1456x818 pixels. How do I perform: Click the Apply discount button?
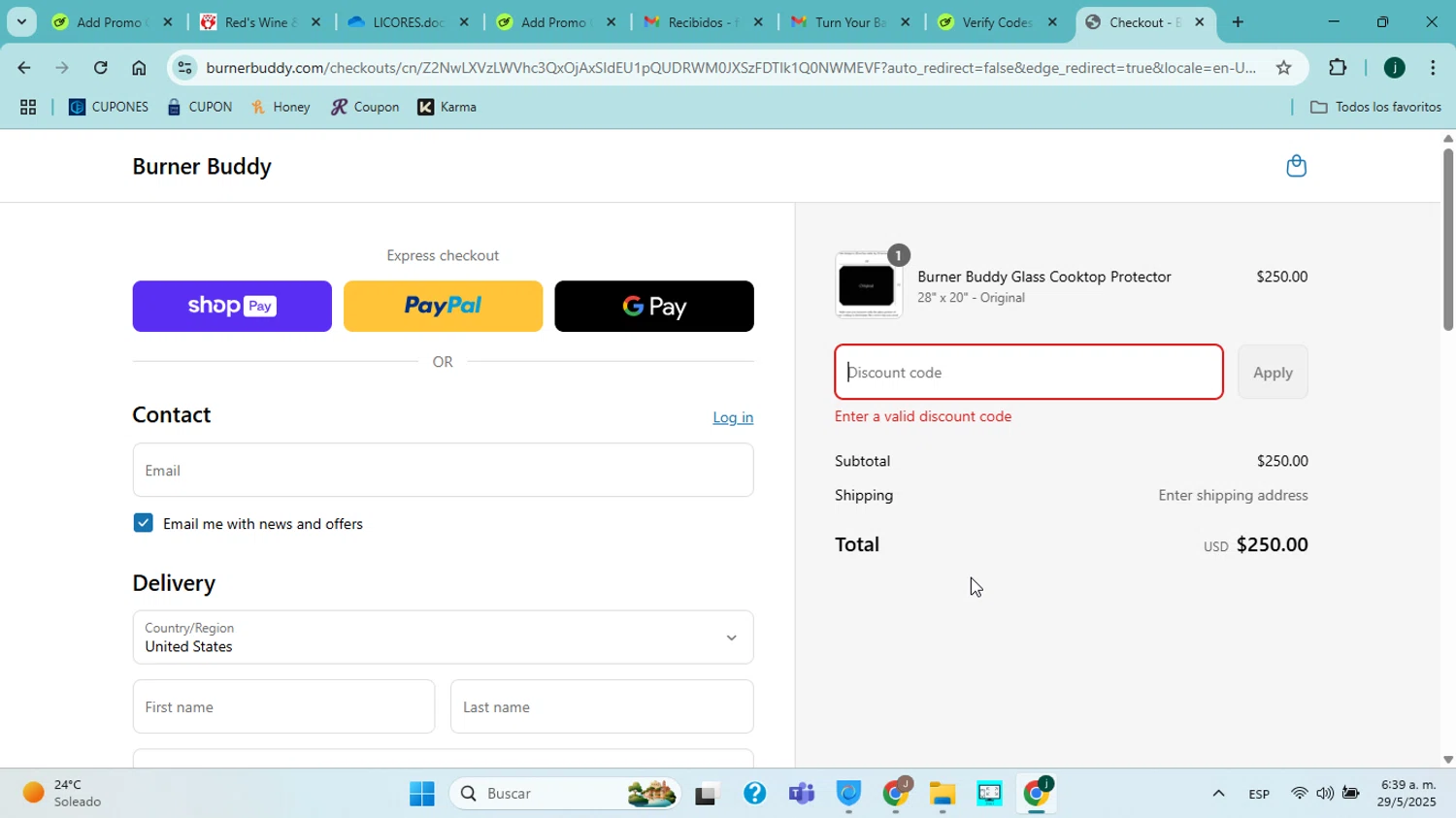click(1273, 373)
